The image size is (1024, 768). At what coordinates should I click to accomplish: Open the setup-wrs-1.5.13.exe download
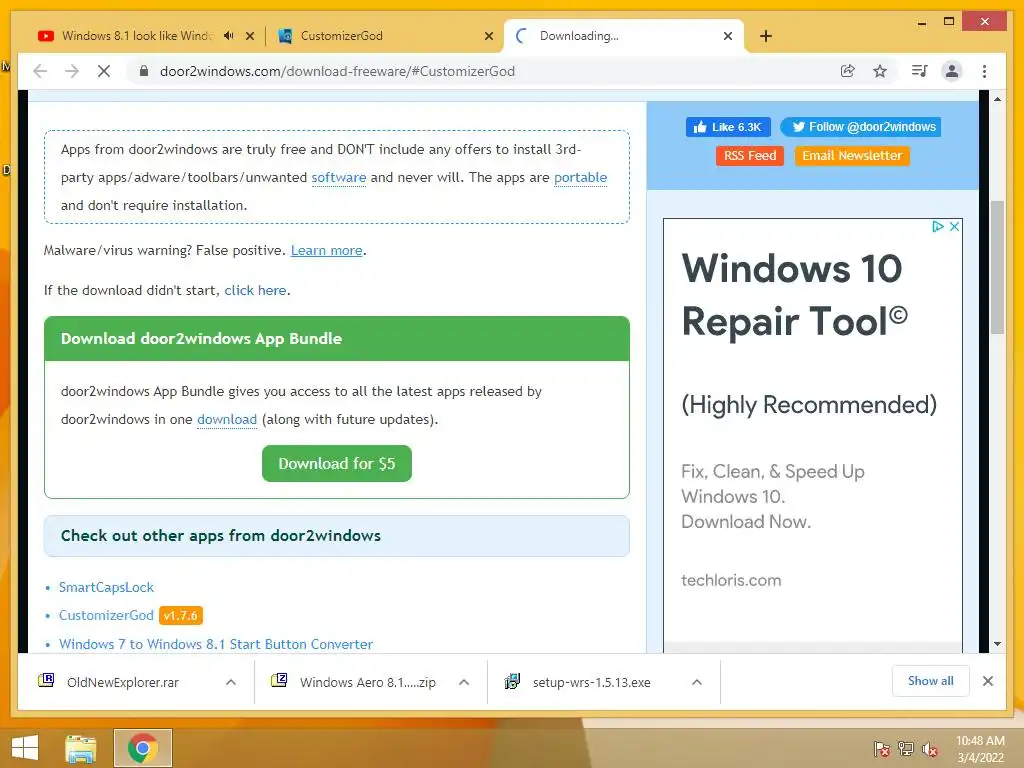[591, 682]
